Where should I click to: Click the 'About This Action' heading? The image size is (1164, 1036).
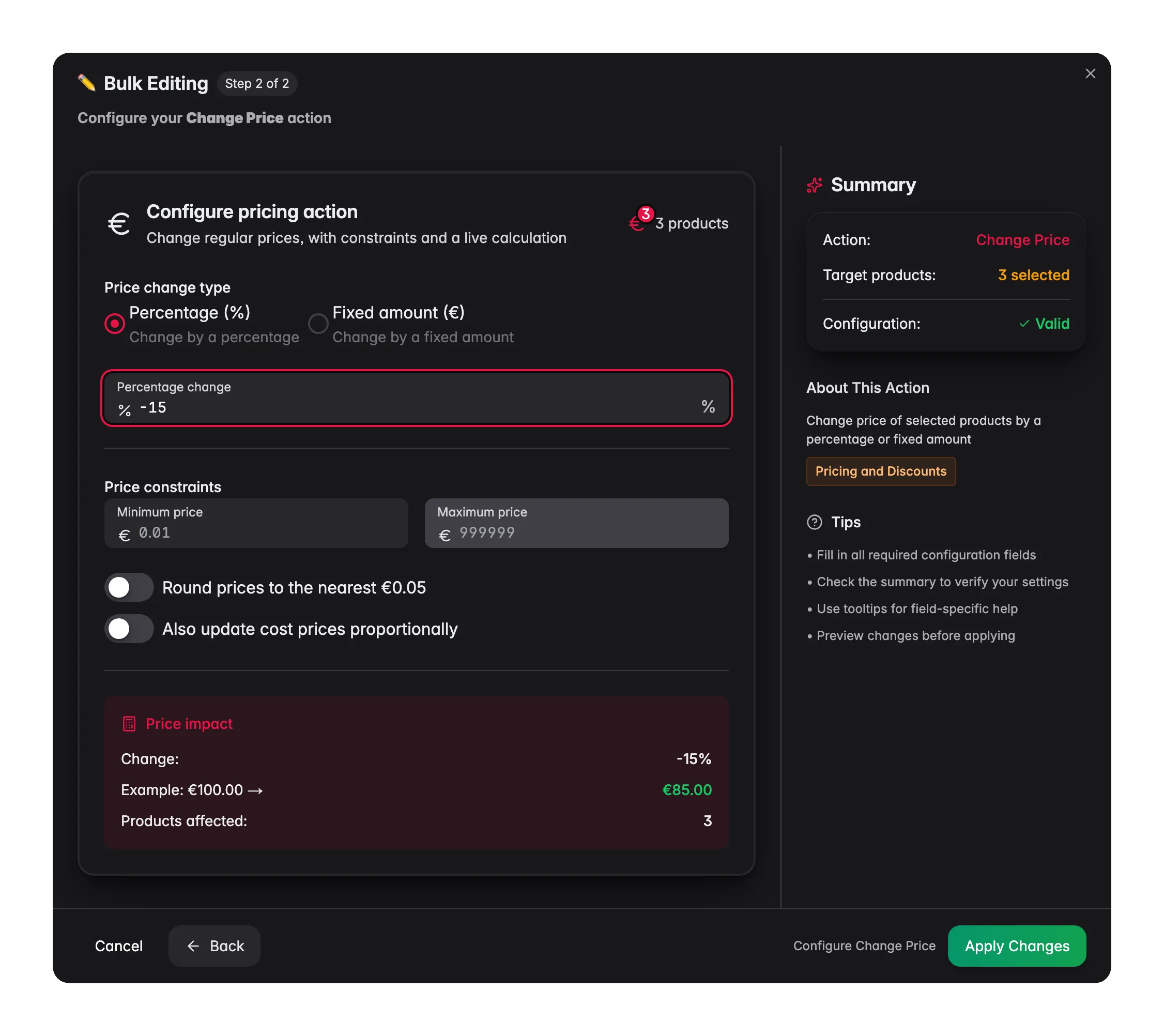pos(867,388)
